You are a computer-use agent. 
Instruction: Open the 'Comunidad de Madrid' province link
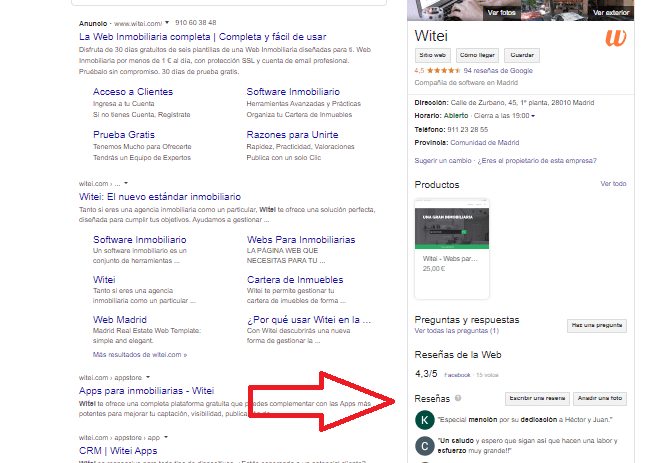point(485,142)
